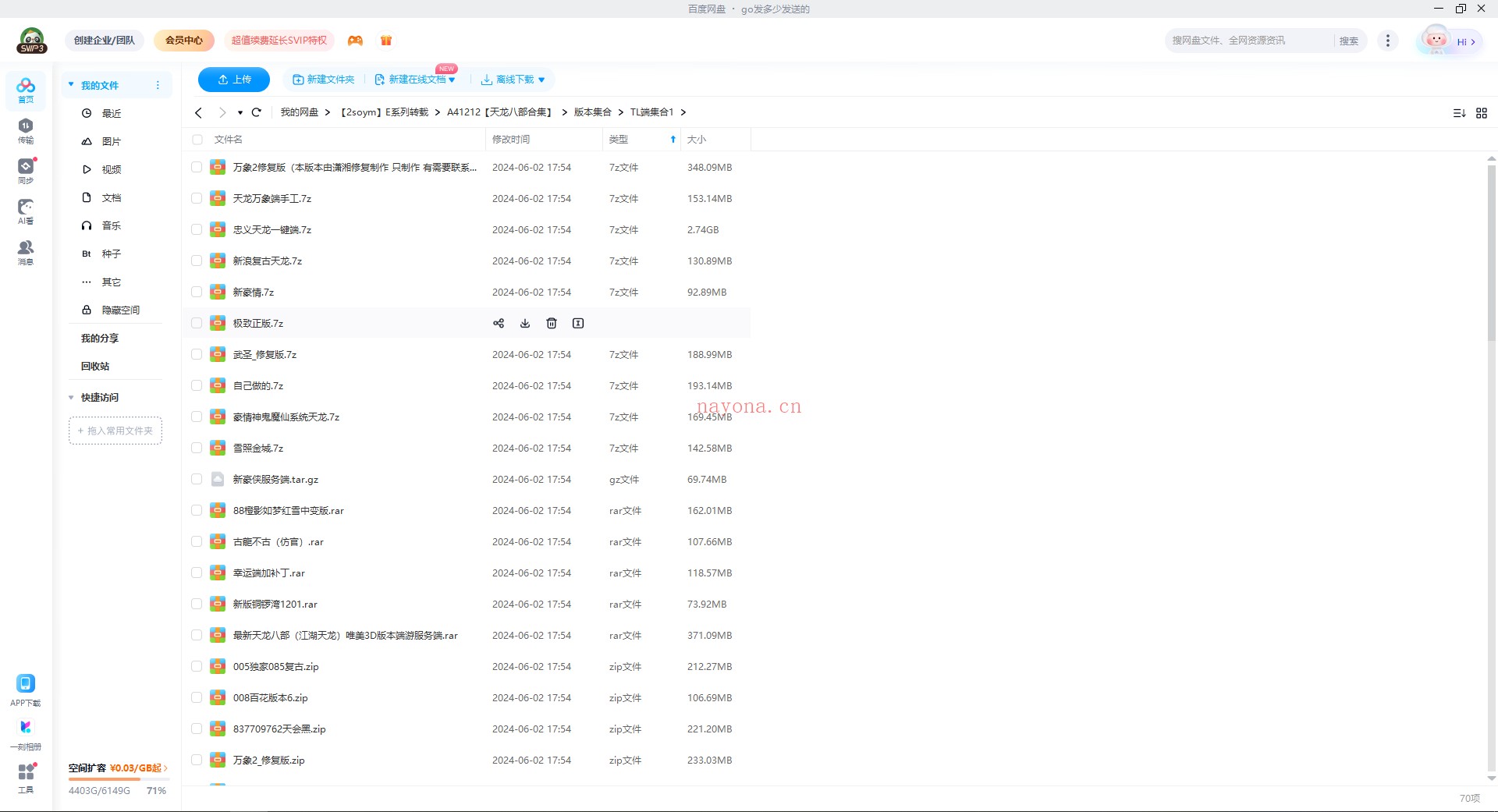Open the 会员中心 member center

(x=184, y=41)
